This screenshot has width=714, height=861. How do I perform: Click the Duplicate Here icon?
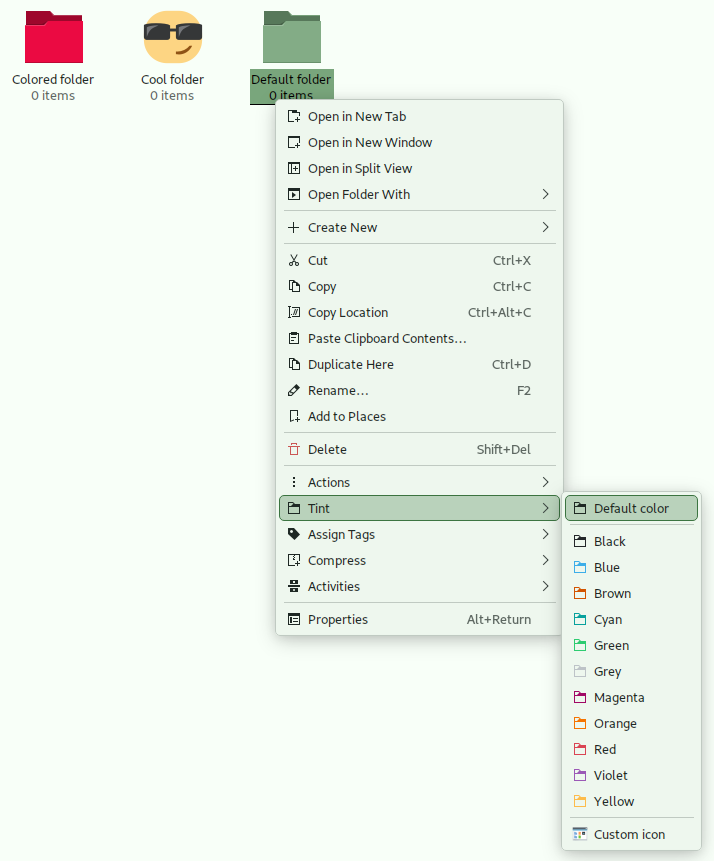pyautogui.click(x=294, y=364)
